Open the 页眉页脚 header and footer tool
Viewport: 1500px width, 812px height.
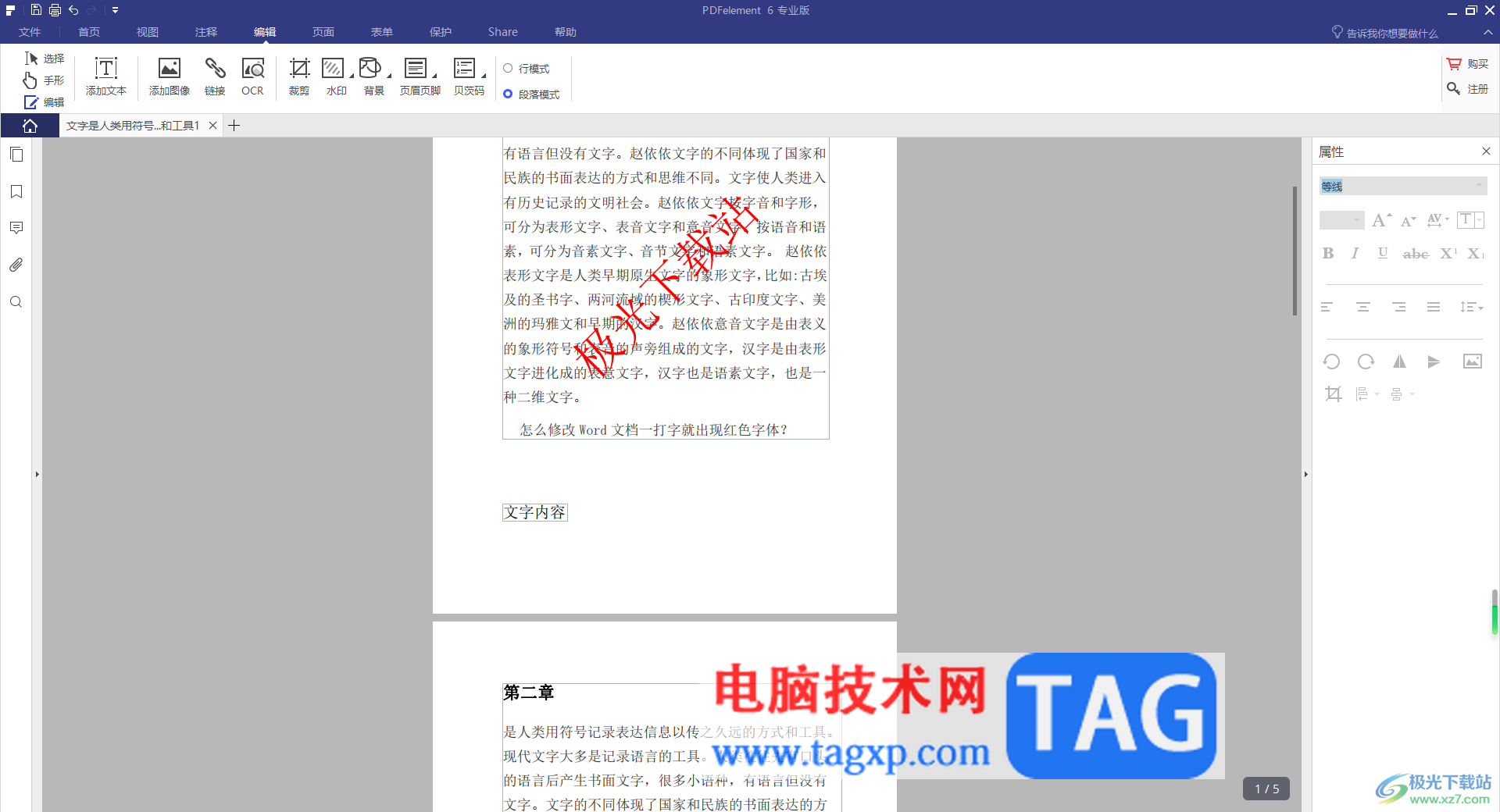point(420,77)
